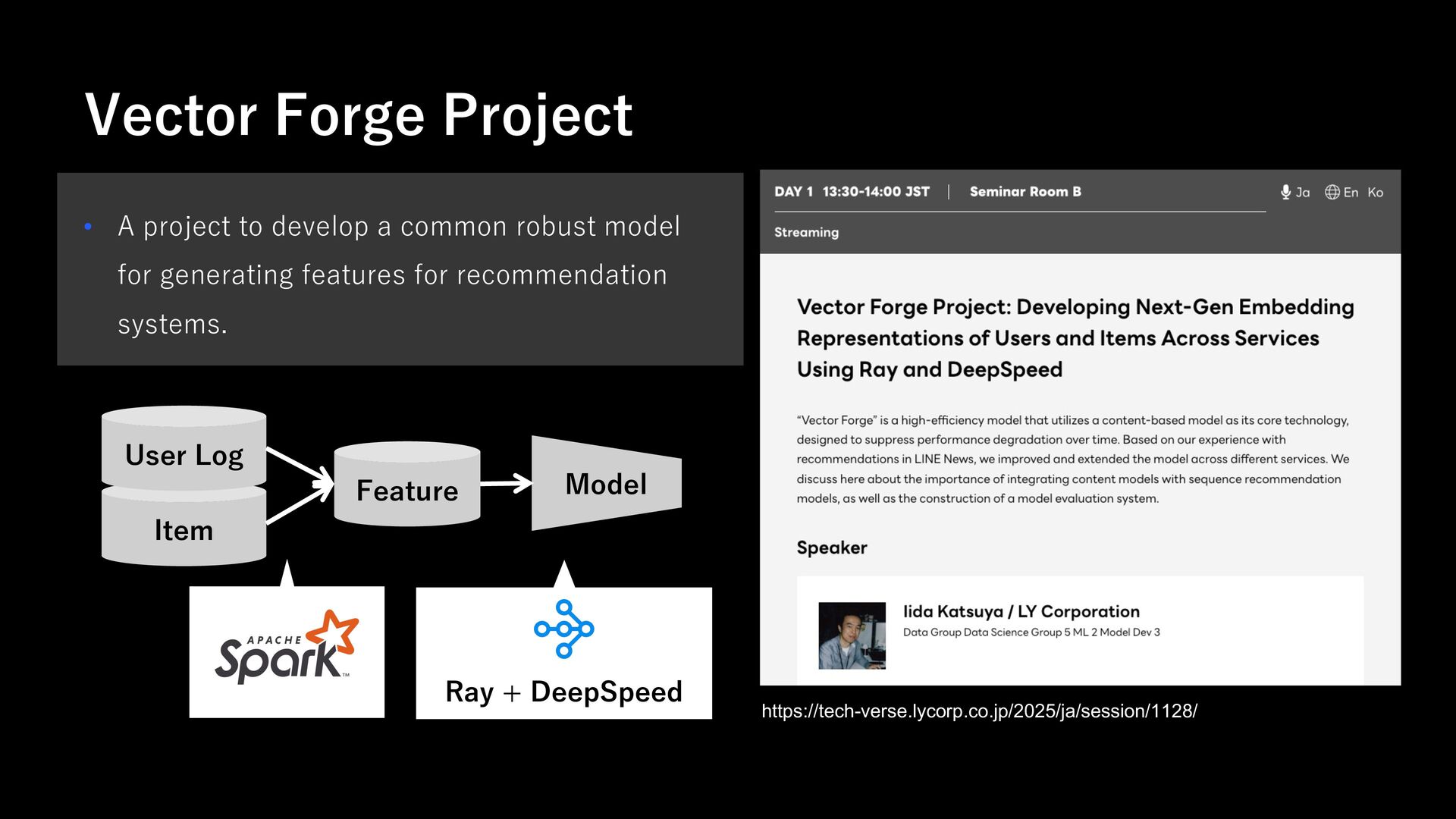Click the Seminar Room B label
The width and height of the screenshot is (1456, 819).
[x=1025, y=192]
